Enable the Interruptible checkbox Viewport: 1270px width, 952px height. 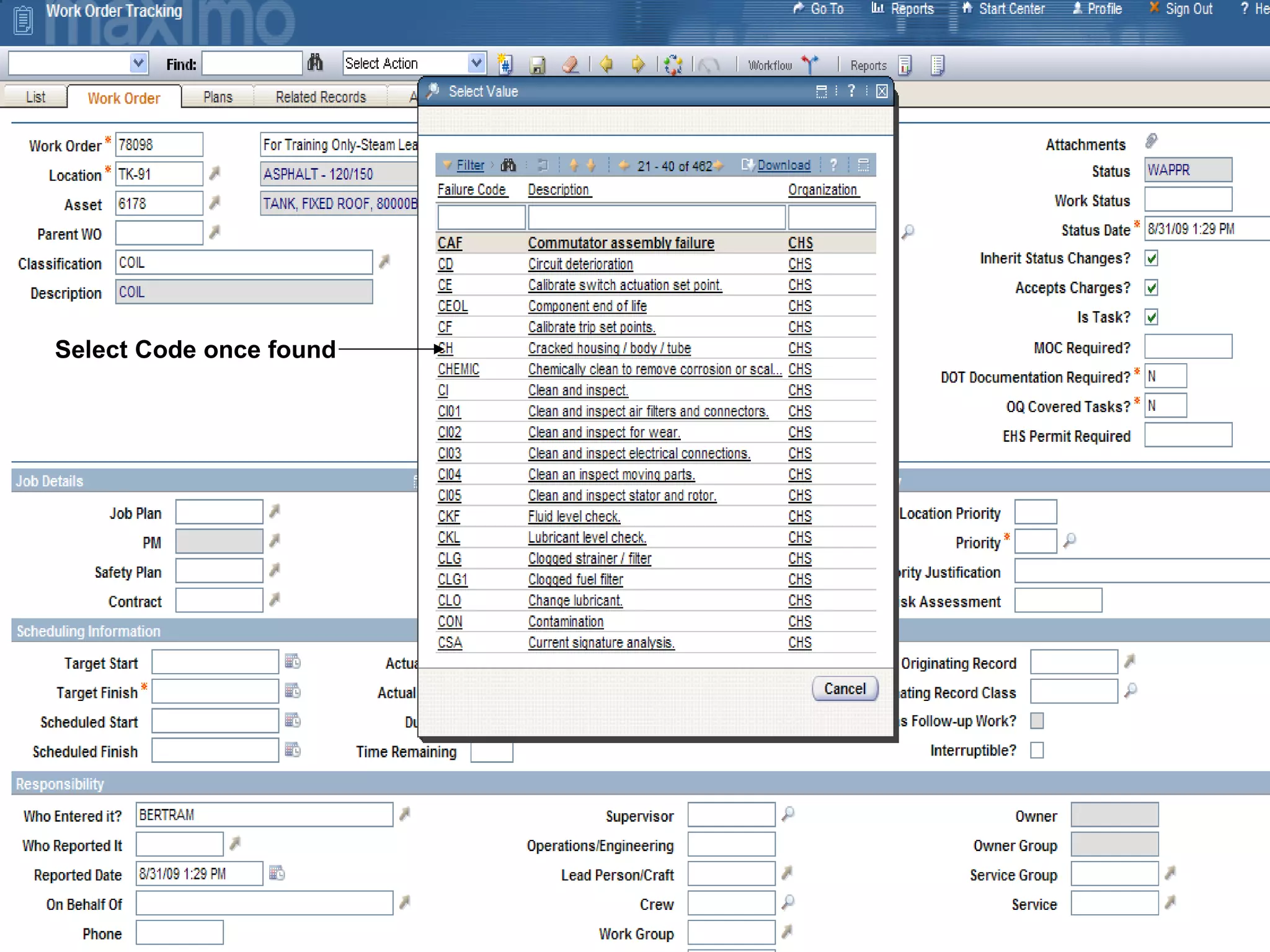(x=1037, y=751)
